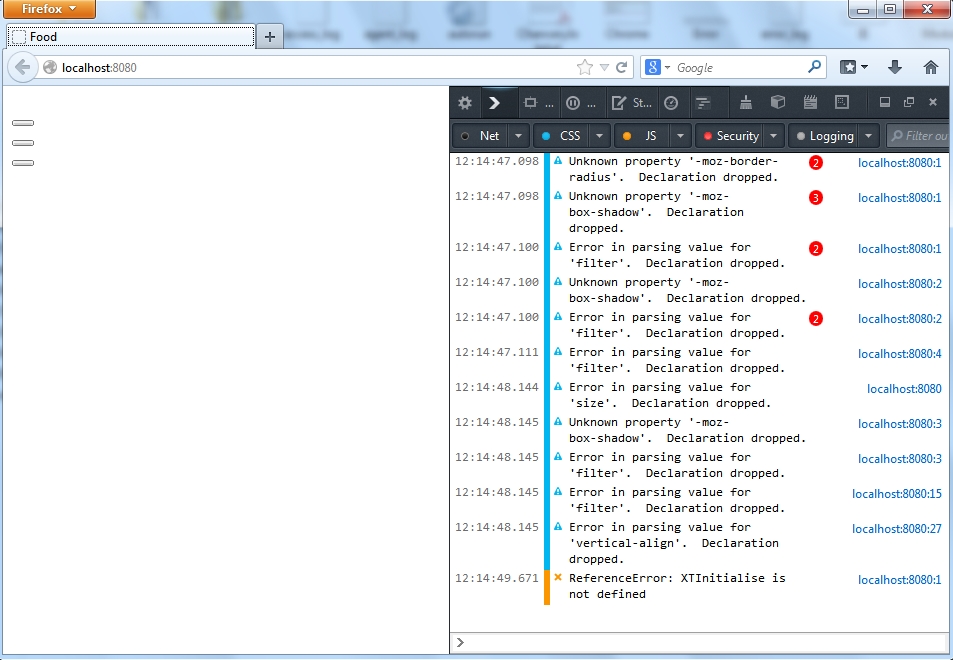
Task: Open localhost:8080:1 link for -moz-border-radius warning
Action: click(x=900, y=163)
